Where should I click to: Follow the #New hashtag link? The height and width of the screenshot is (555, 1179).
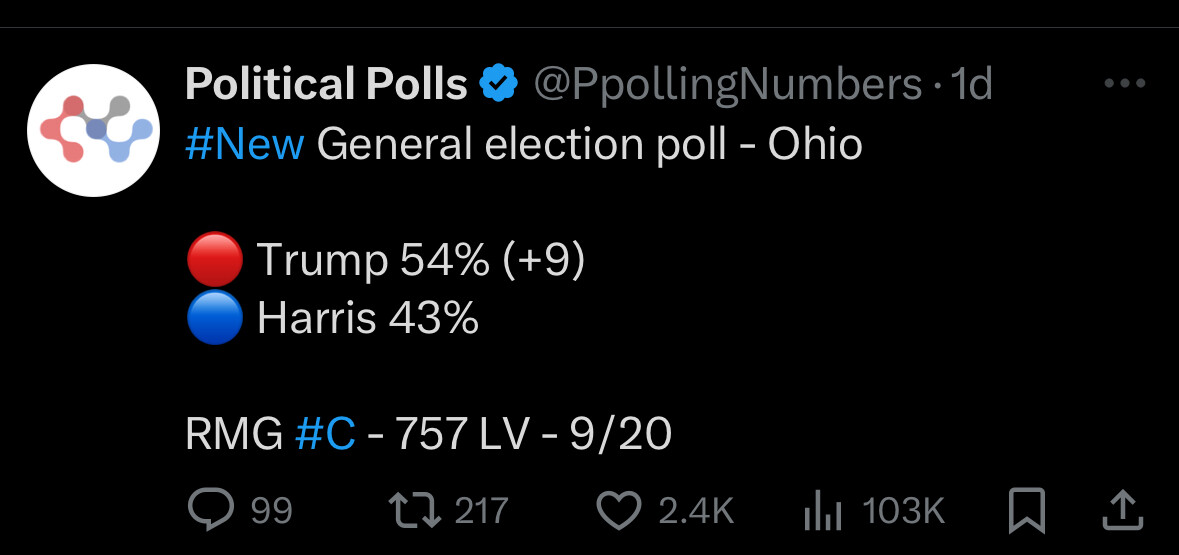click(244, 143)
